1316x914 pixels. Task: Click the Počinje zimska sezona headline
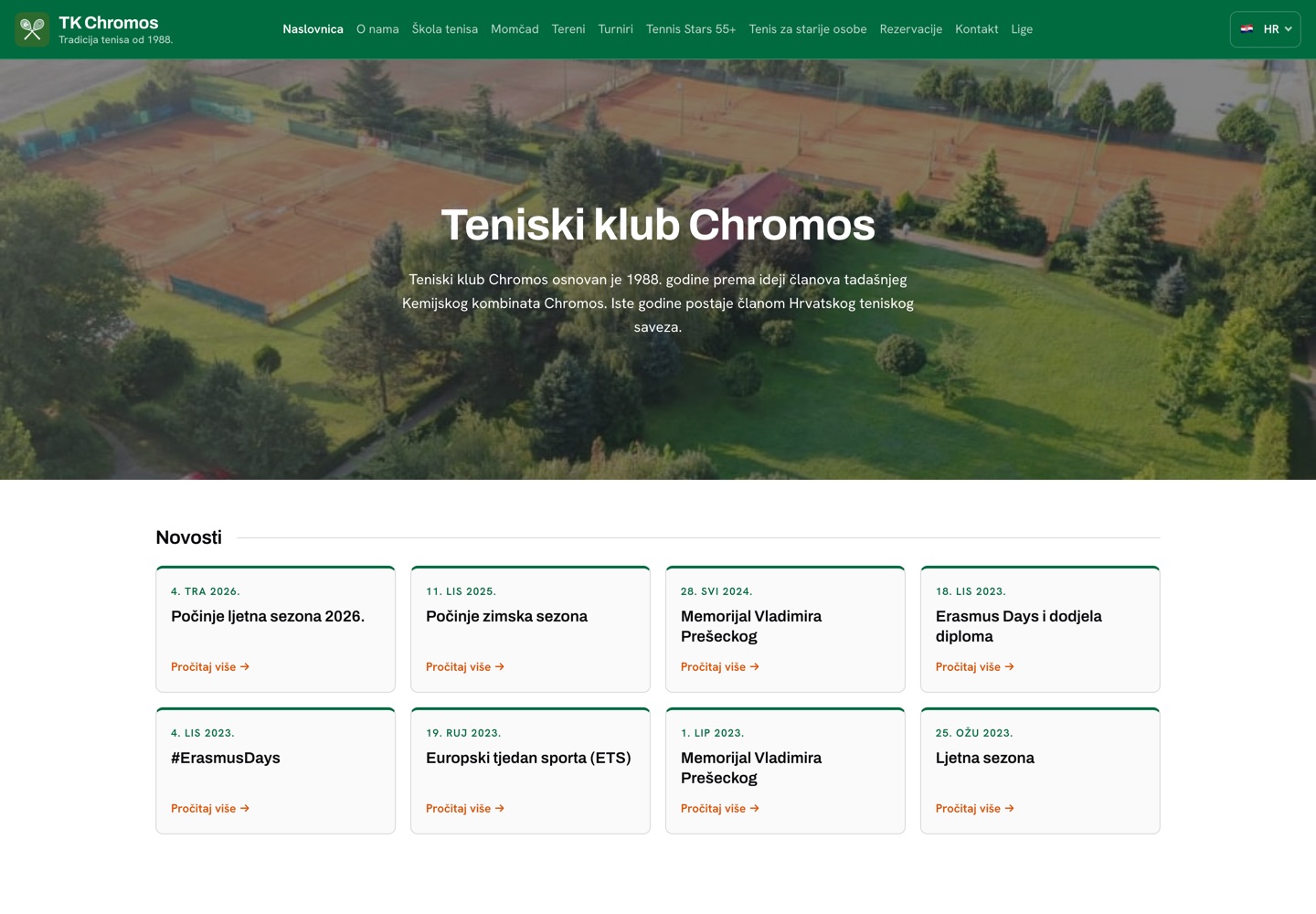click(x=506, y=617)
